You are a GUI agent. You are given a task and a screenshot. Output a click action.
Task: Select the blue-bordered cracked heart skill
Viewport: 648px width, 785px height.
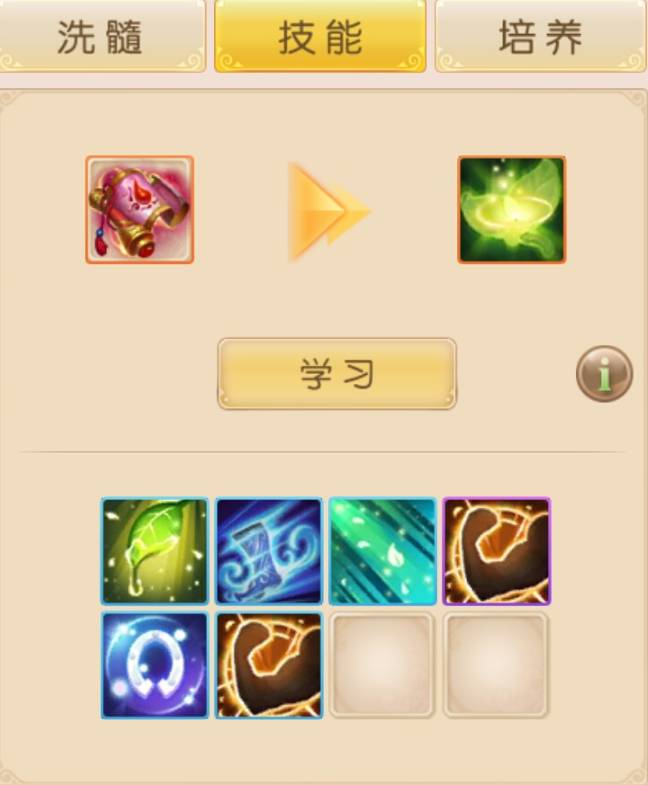click(269, 665)
